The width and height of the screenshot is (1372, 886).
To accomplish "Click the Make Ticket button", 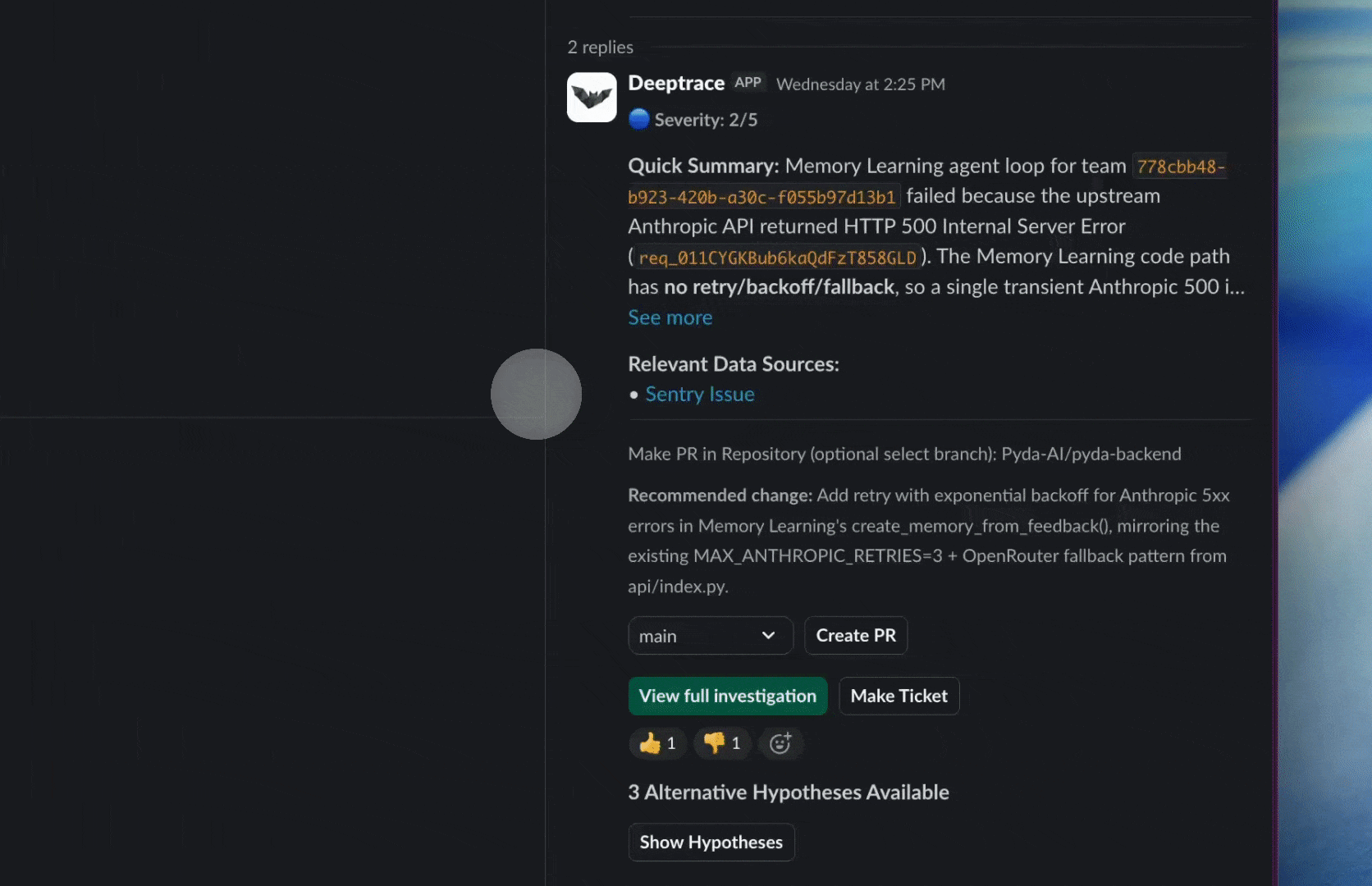I will click(x=899, y=696).
